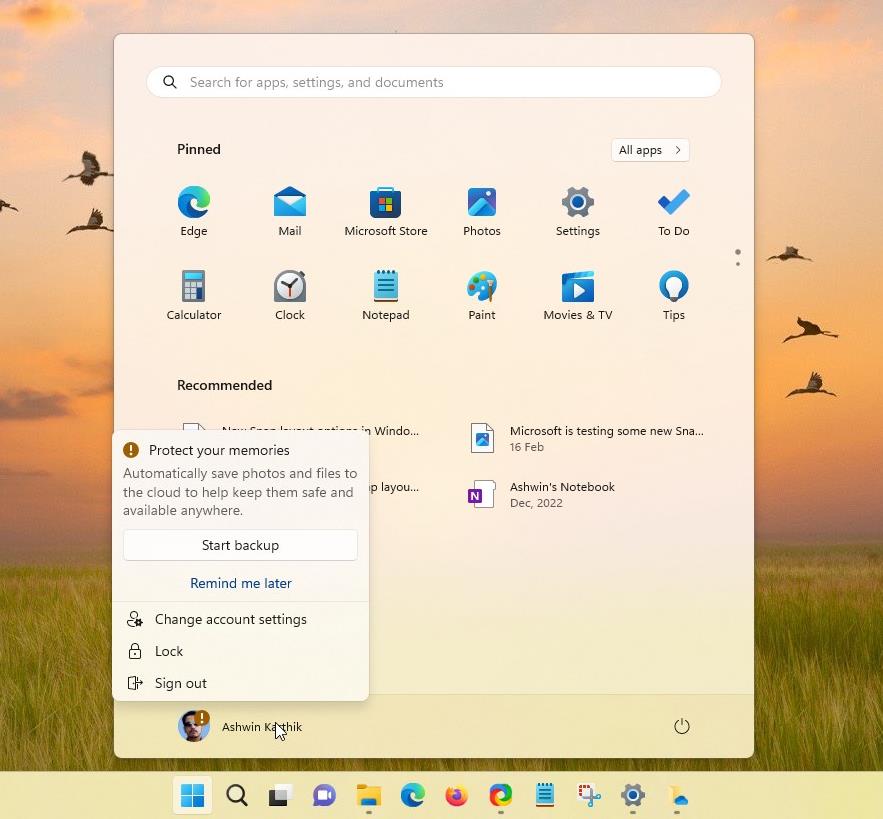Launch Edge from the taskbar
The height and width of the screenshot is (819, 883).
click(x=413, y=795)
